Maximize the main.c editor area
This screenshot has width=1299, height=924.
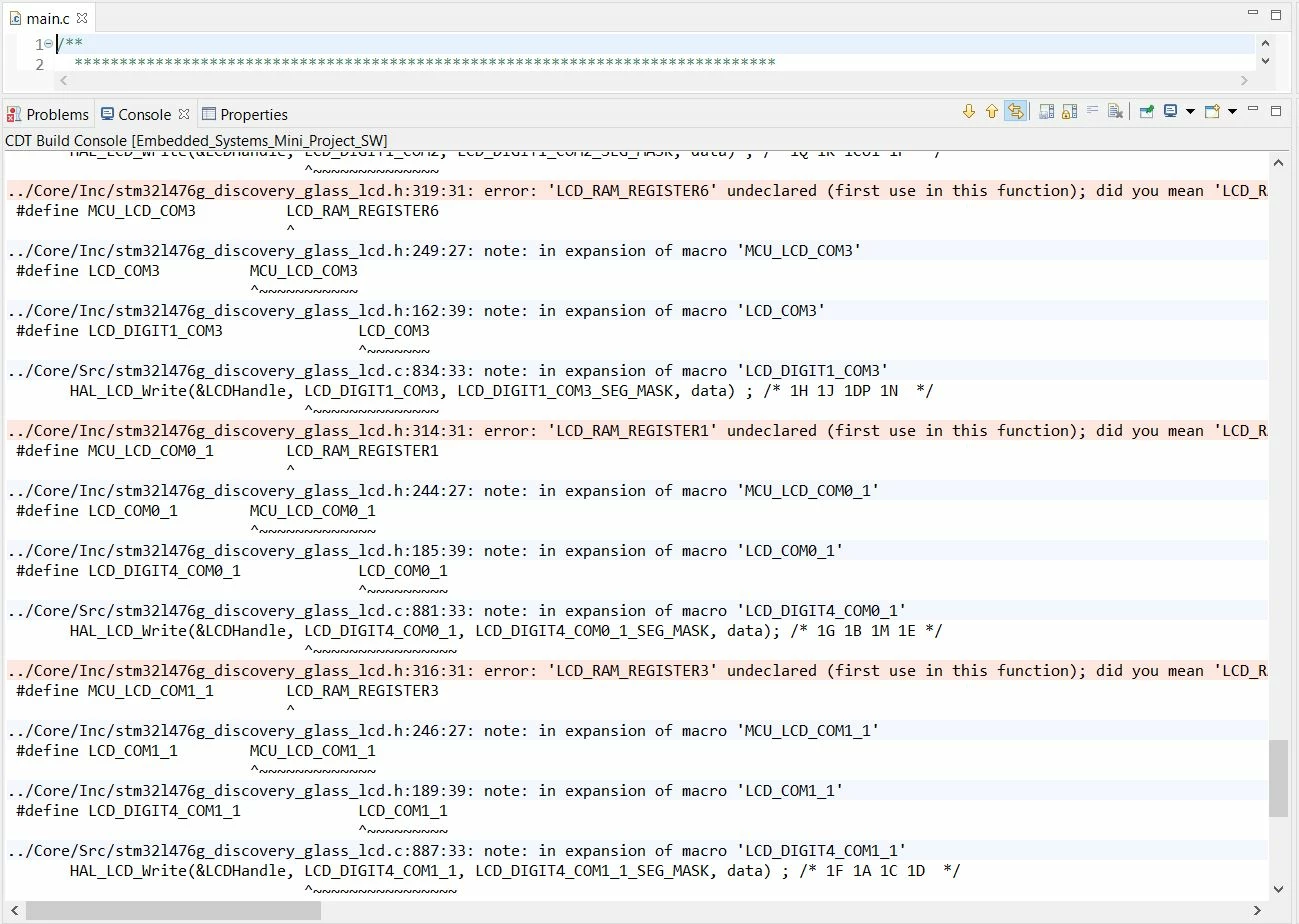(1276, 14)
